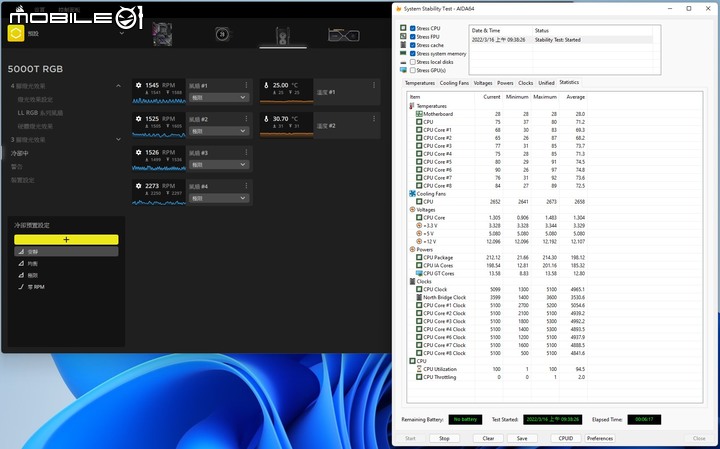Select the Stability Test: Started log row
The width and height of the screenshot is (720, 449).
coord(562,40)
